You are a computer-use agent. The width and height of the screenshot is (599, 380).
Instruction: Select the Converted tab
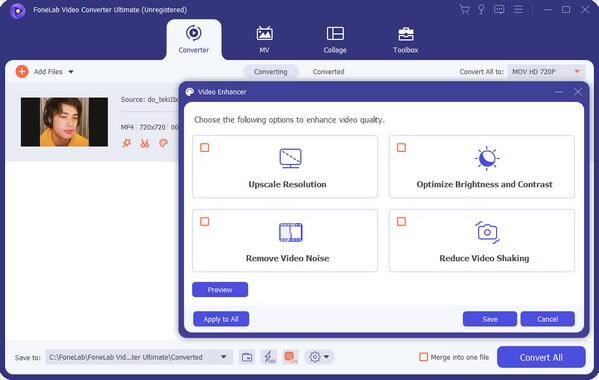329,72
